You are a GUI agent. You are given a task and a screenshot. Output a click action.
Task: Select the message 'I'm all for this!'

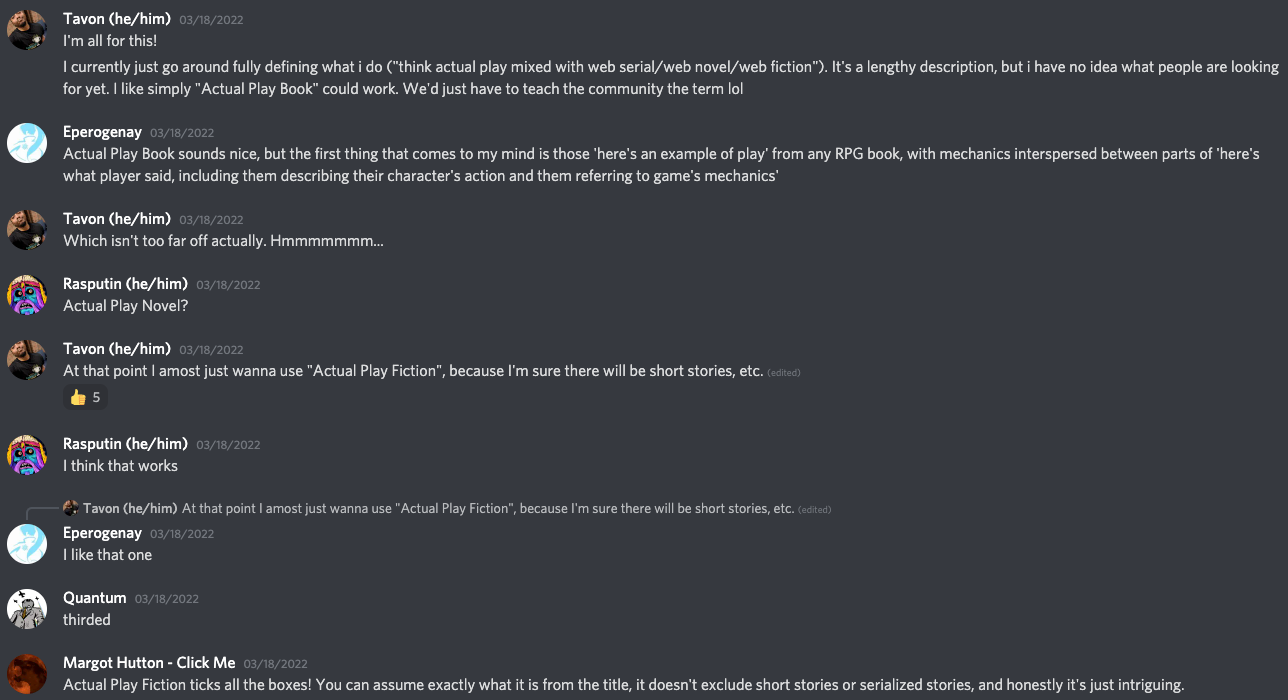pos(110,41)
